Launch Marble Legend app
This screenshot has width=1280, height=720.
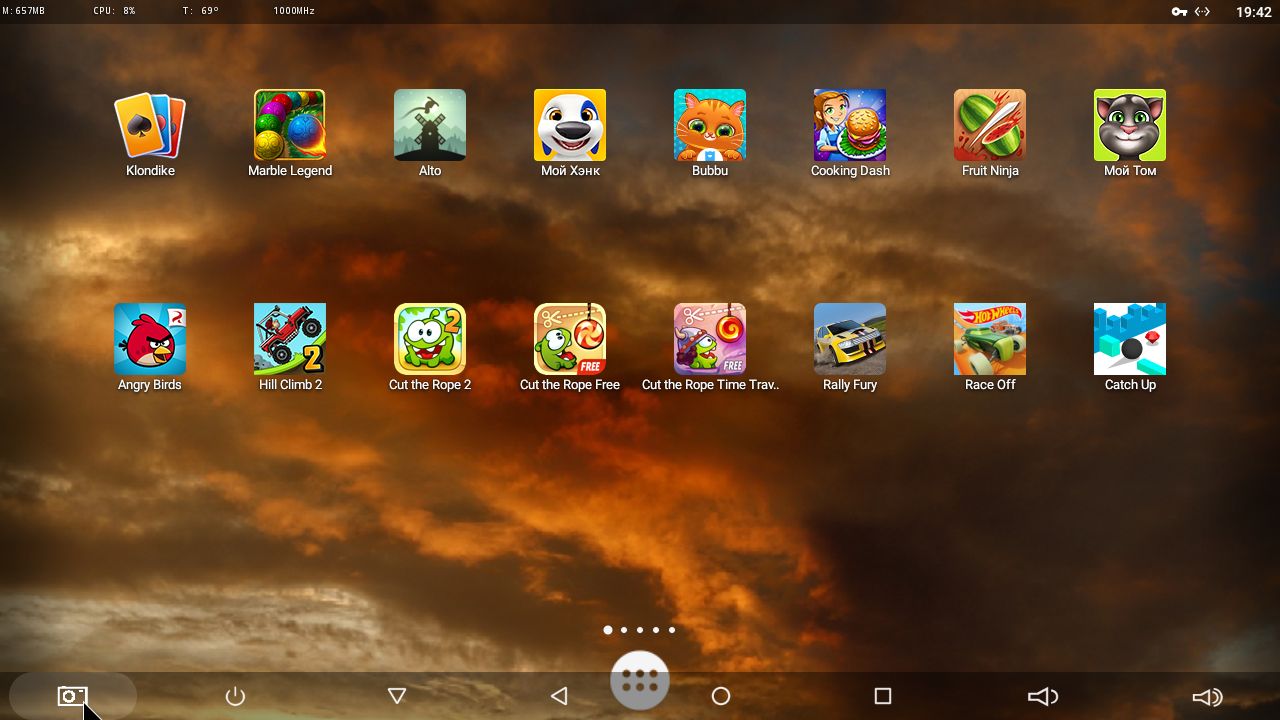coord(290,125)
